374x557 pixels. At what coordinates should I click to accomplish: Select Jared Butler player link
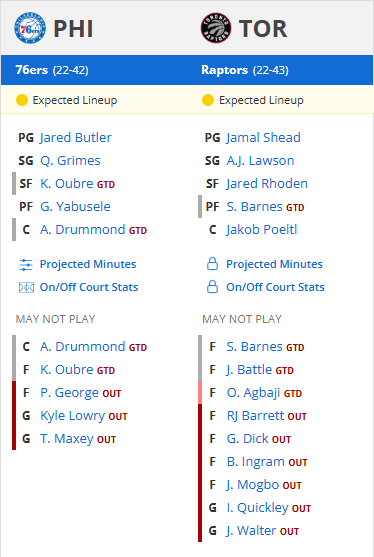coord(76,137)
